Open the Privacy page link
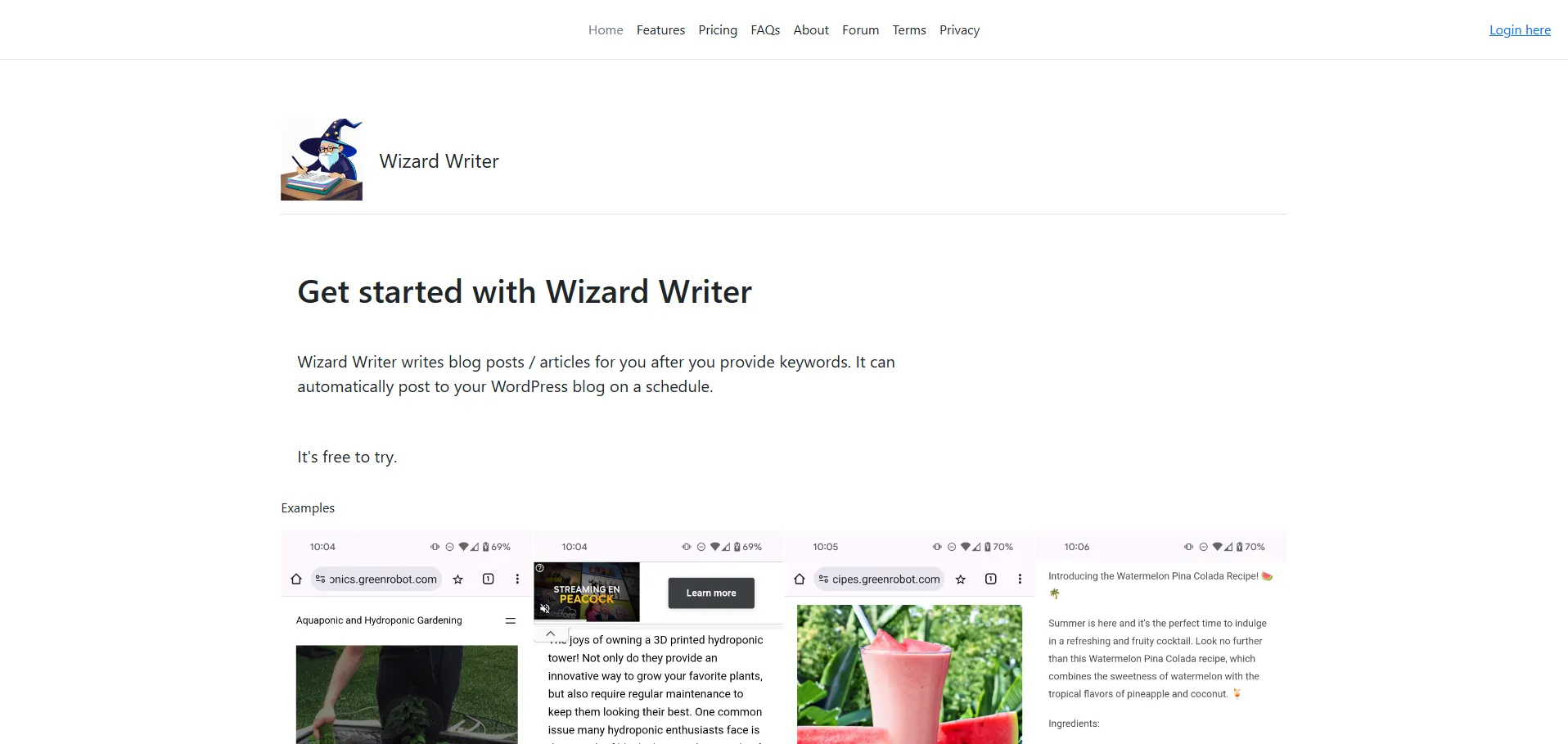The width and height of the screenshot is (1568, 744). click(x=959, y=30)
